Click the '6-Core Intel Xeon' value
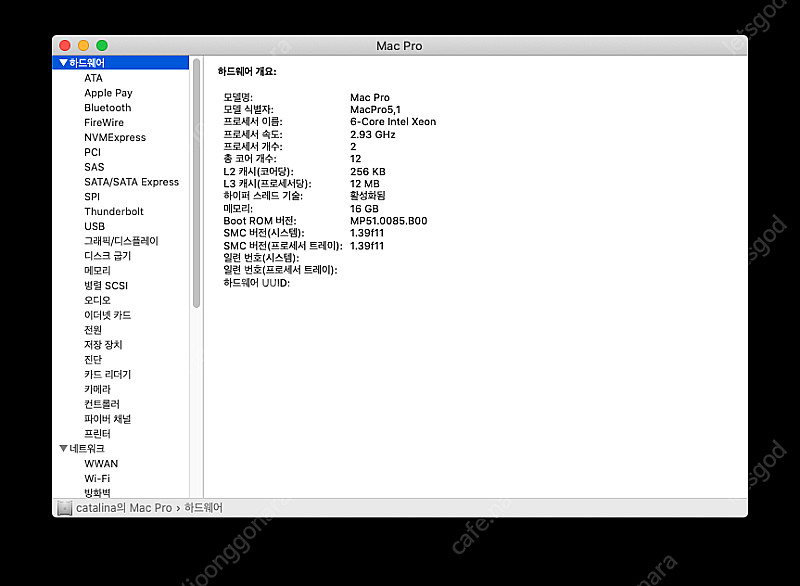 click(x=393, y=122)
